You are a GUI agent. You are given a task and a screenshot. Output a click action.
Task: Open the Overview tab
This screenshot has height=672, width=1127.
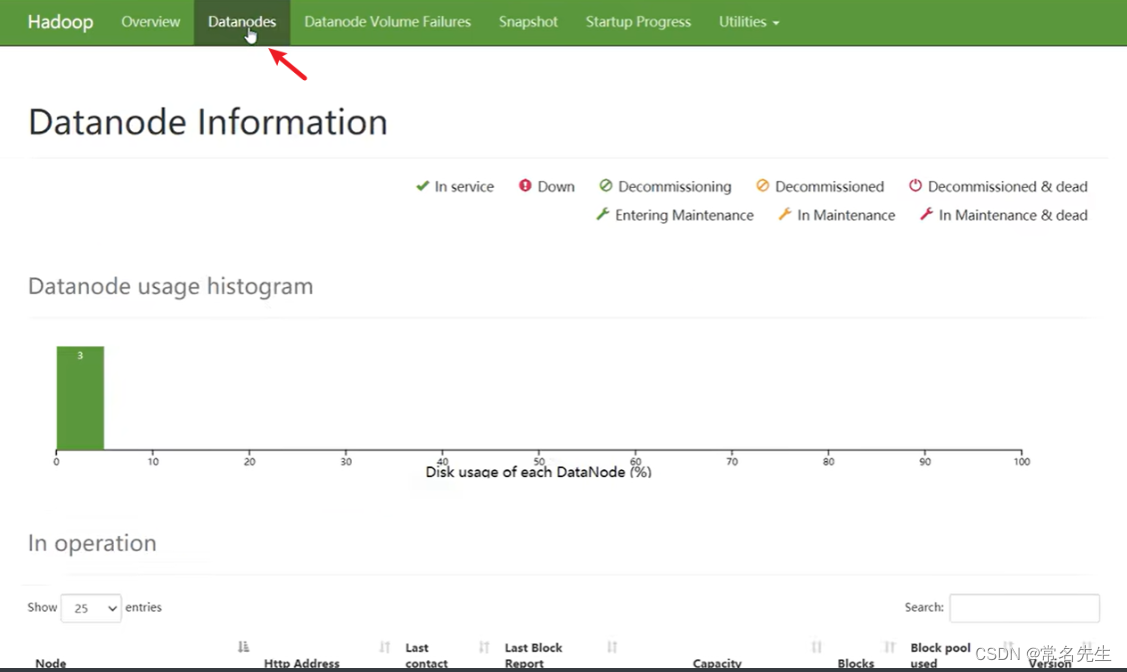[x=150, y=22]
